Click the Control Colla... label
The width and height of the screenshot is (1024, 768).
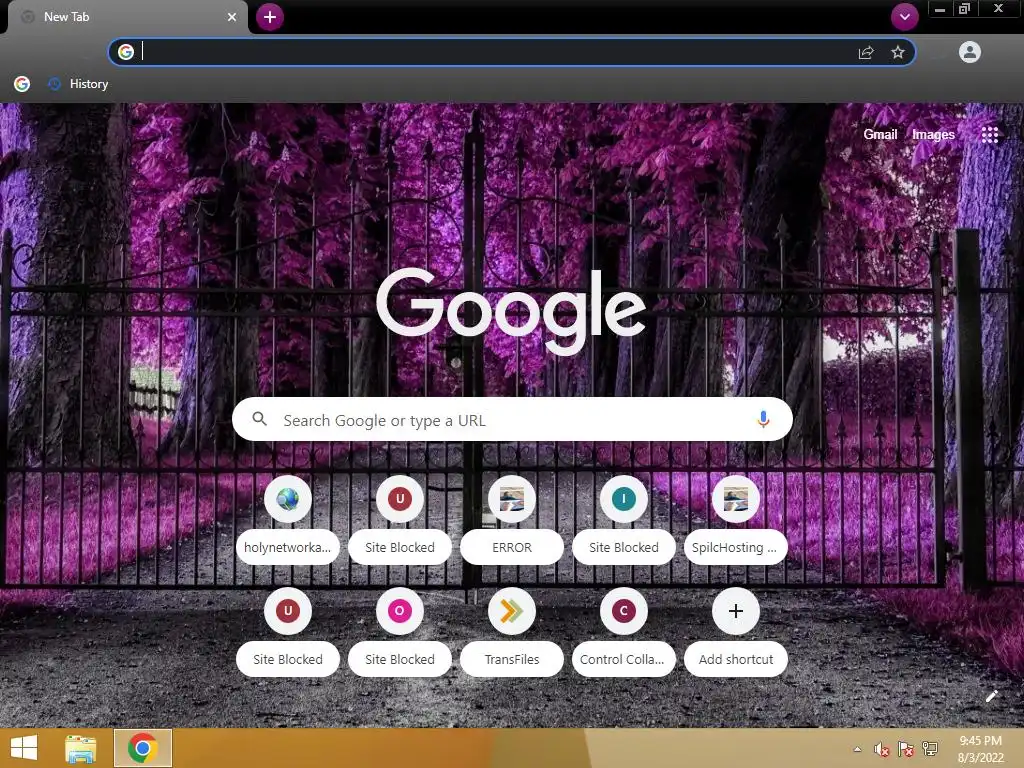[624, 660]
